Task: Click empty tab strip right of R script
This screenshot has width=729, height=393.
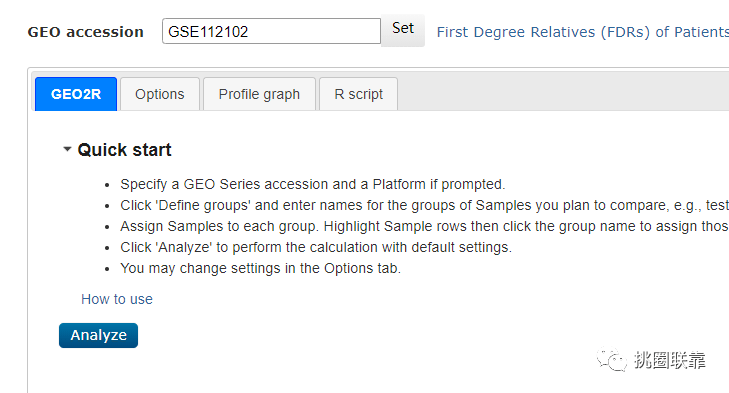Action: (563, 93)
